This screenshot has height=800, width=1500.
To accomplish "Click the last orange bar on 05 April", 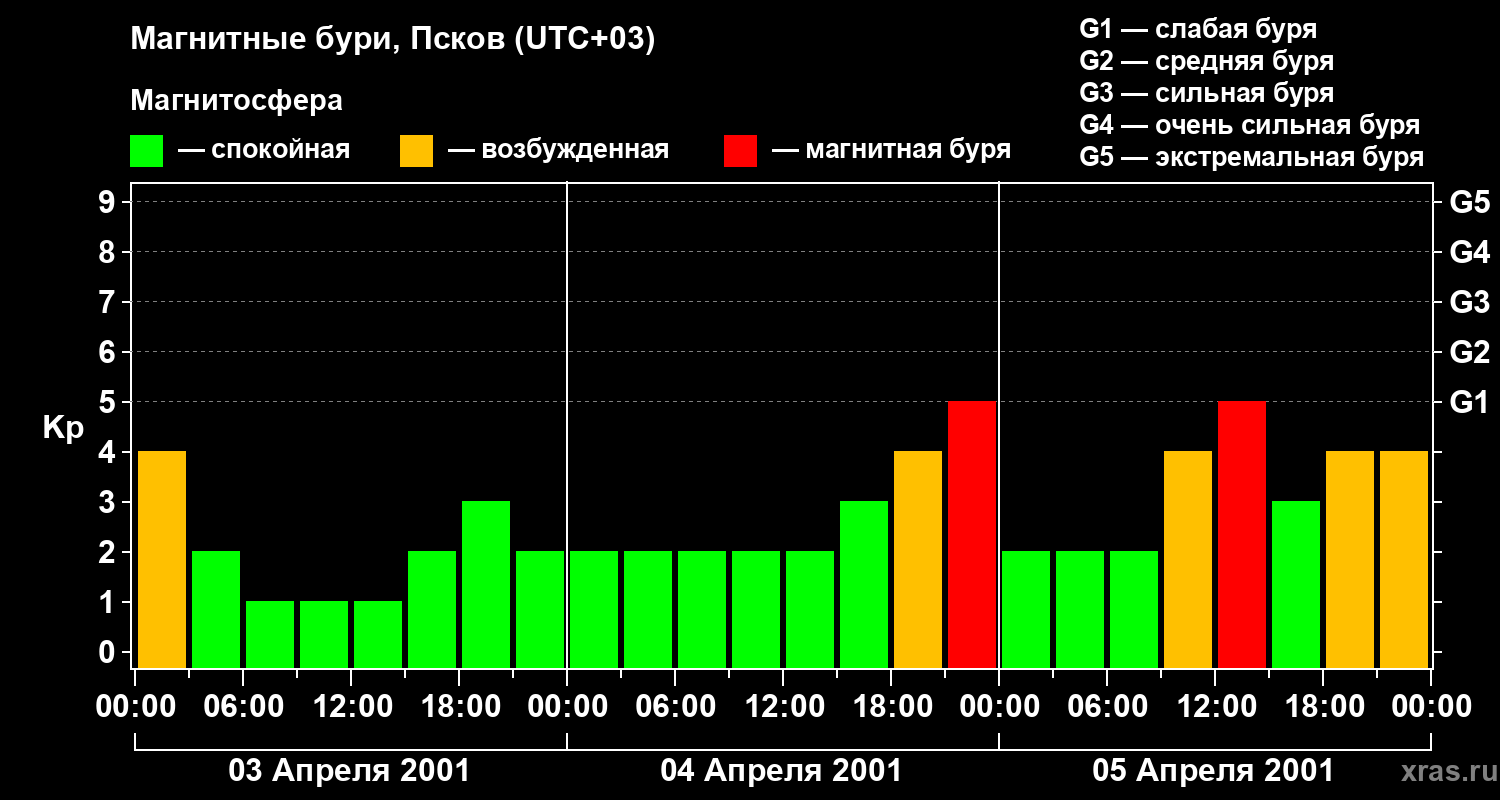I will [1404, 559].
